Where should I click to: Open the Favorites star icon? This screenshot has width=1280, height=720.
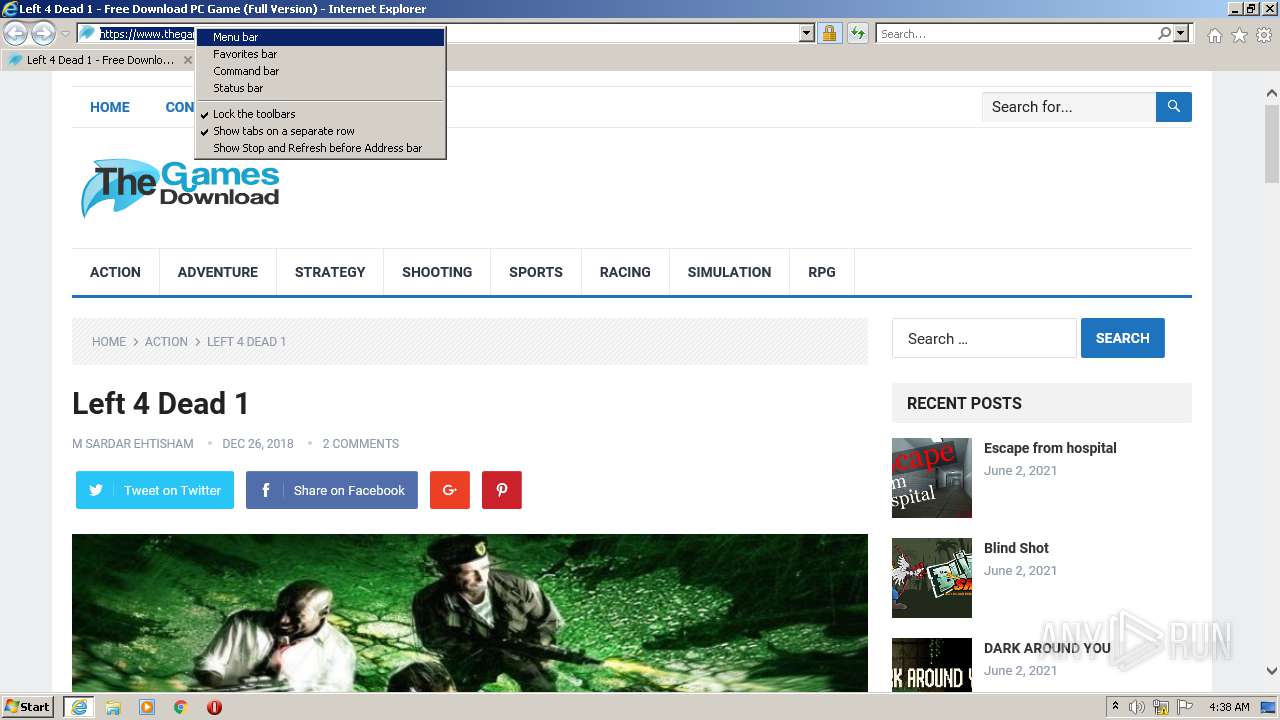pyautogui.click(x=1239, y=35)
